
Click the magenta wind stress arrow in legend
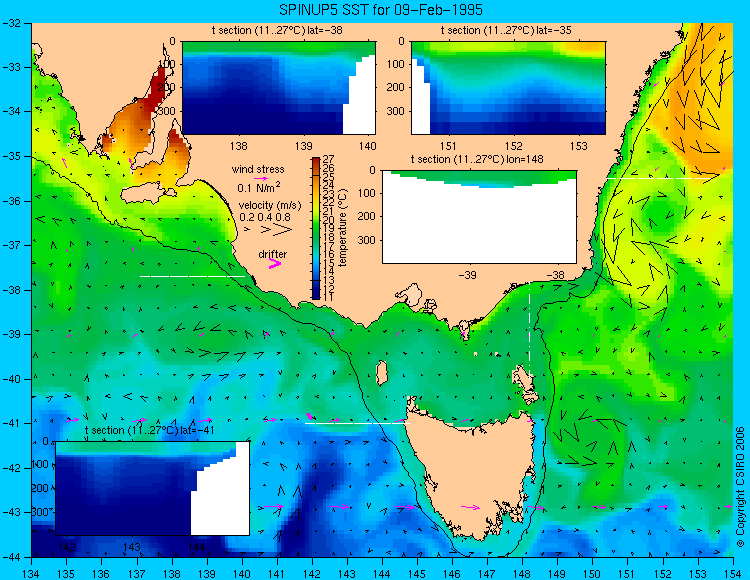(261, 178)
